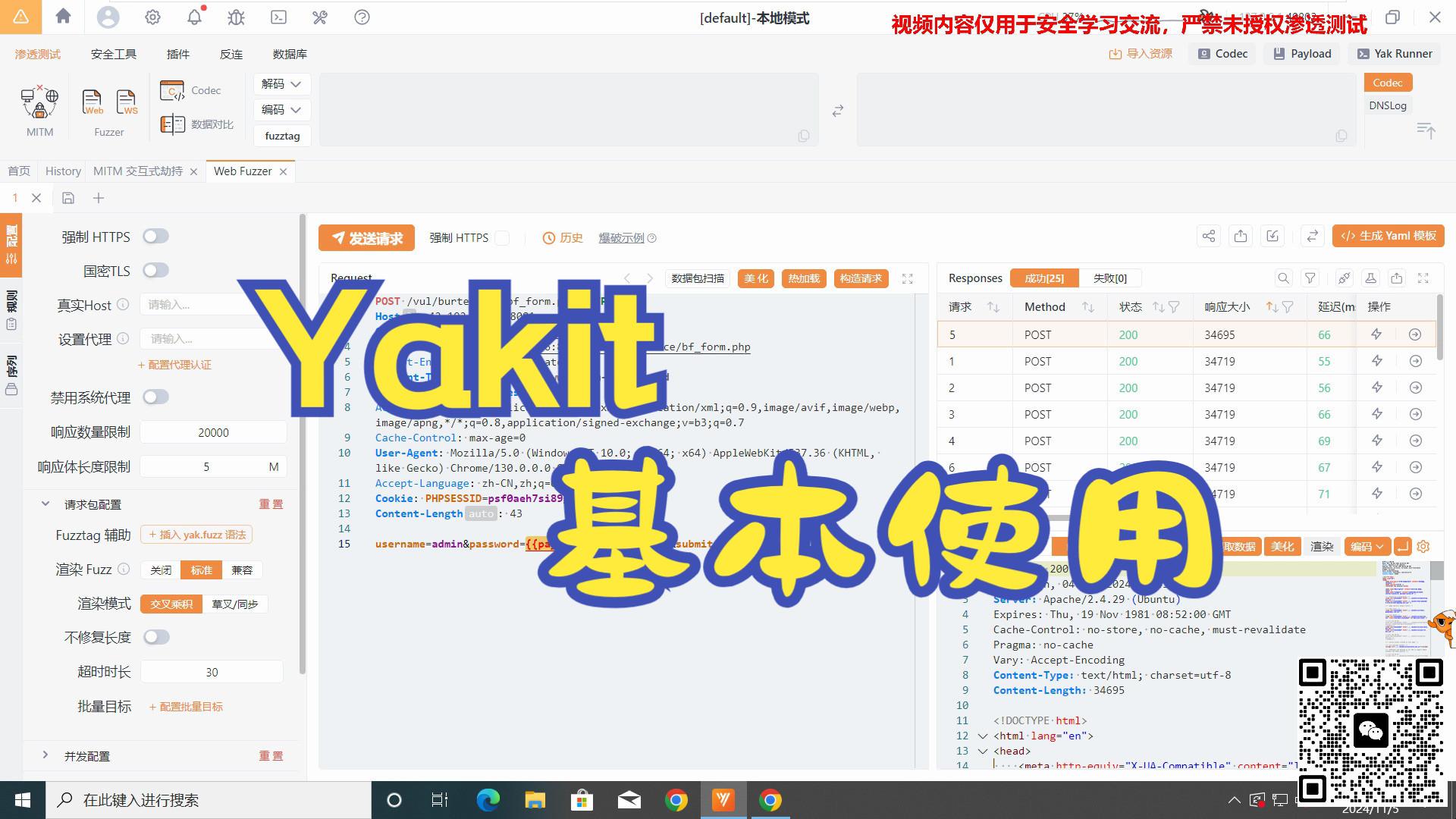Image resolution: width=1456 pixels, height=819 pixels.
Task: Switch to MITM 交互式劫持 tab
Action: tap(138, 171)
